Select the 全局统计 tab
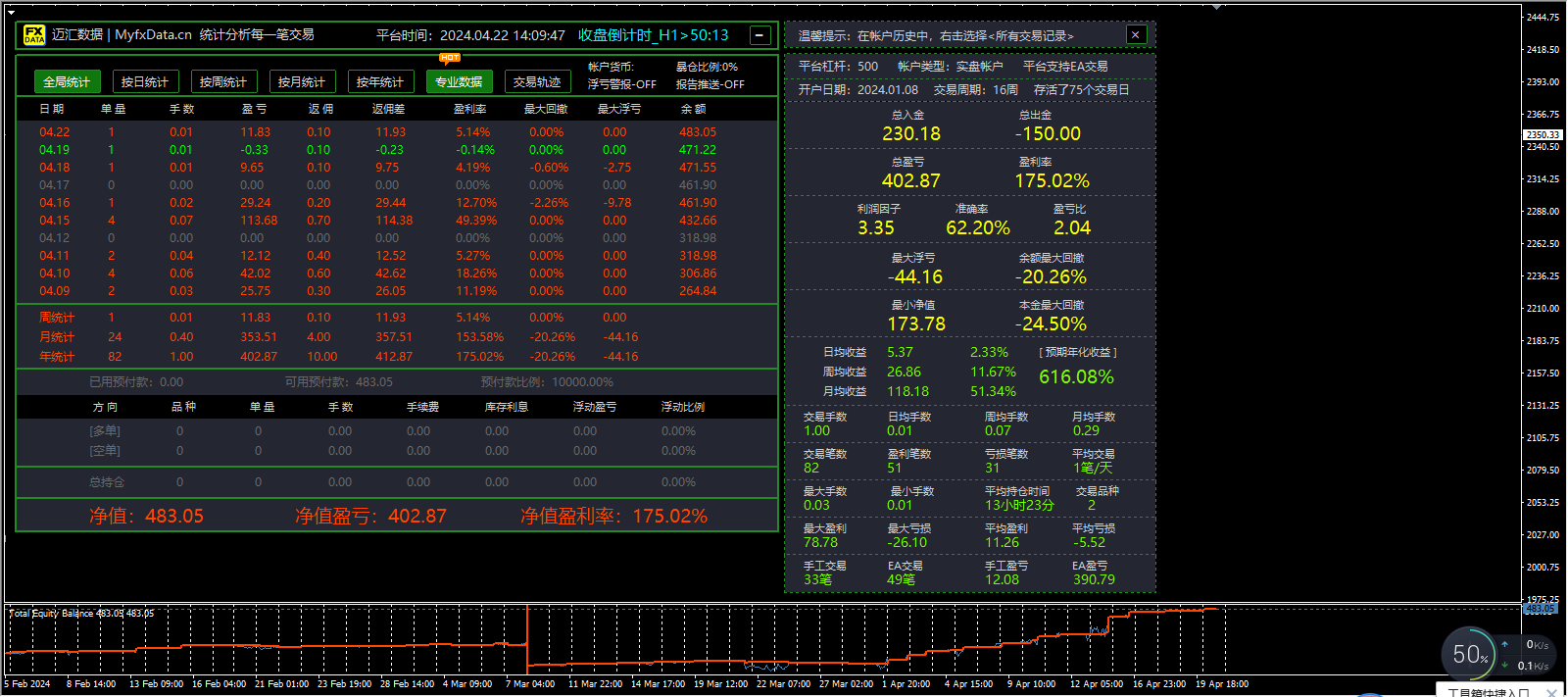 [66, 81]
